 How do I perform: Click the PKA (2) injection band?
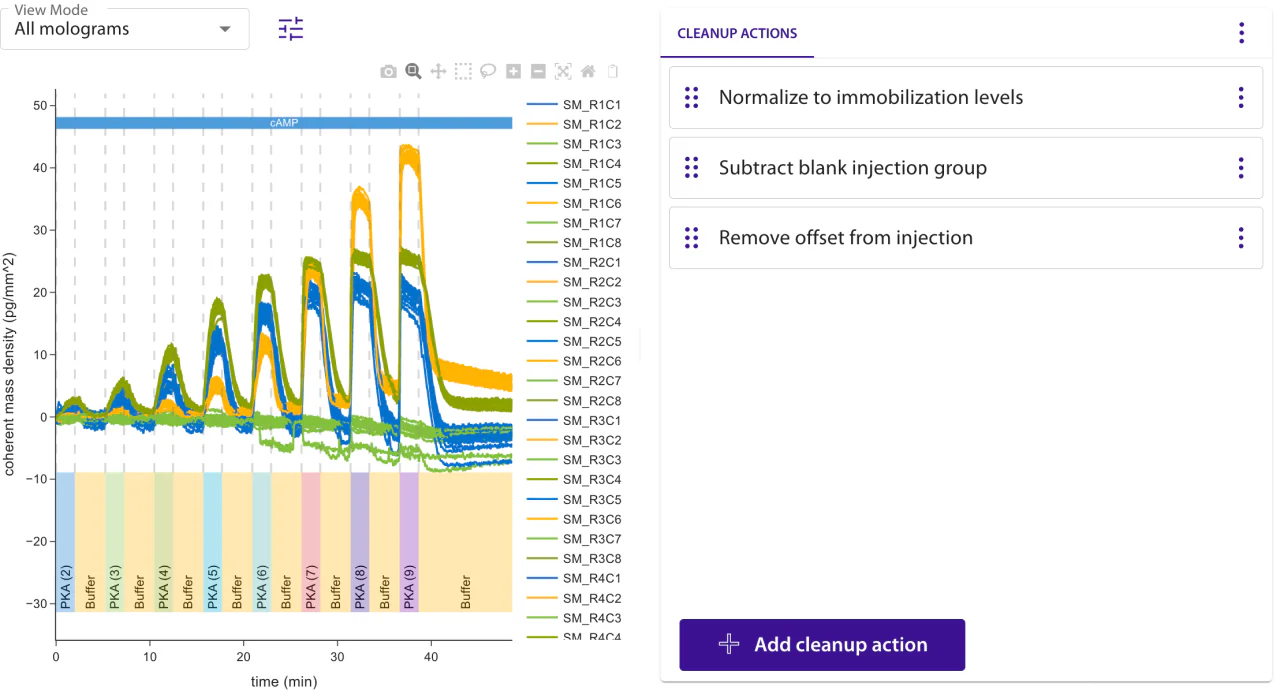coord(65,542)
